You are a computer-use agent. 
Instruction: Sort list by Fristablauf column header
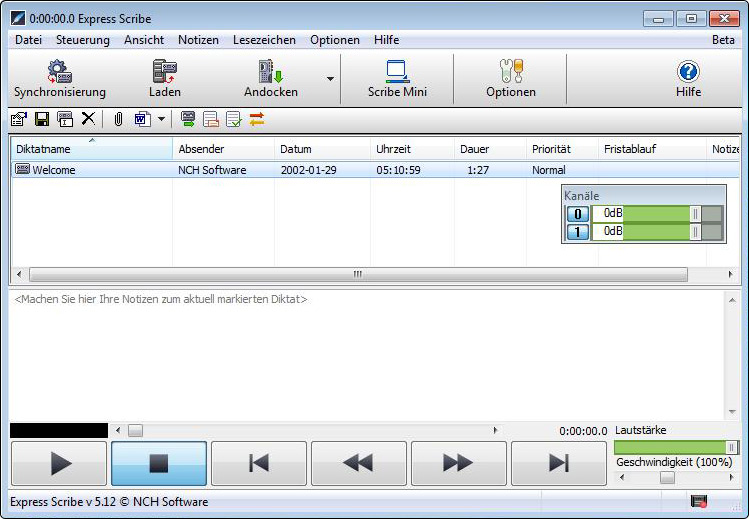[x=652, y=148]
